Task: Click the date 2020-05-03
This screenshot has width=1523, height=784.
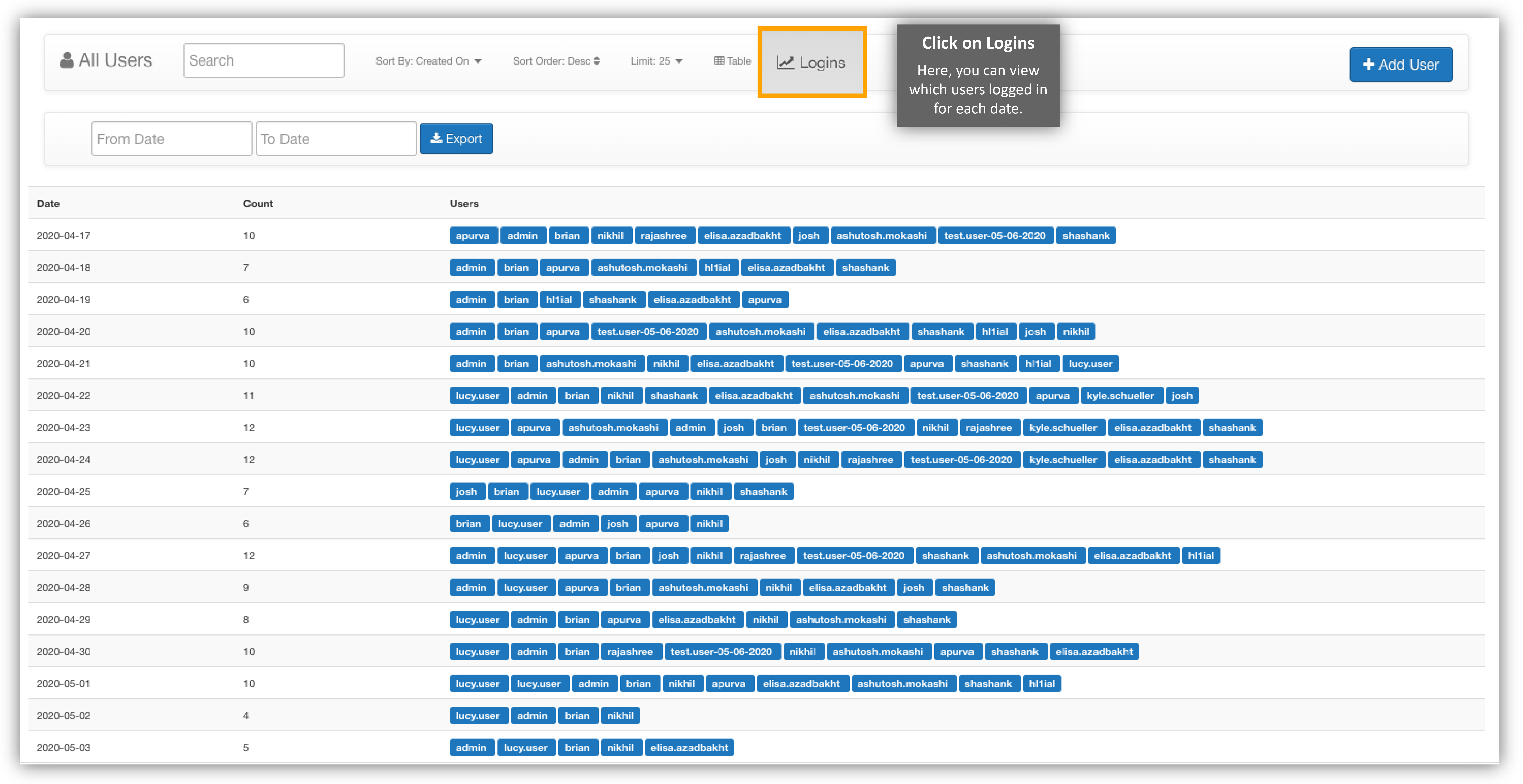Action: coord(63,747)
